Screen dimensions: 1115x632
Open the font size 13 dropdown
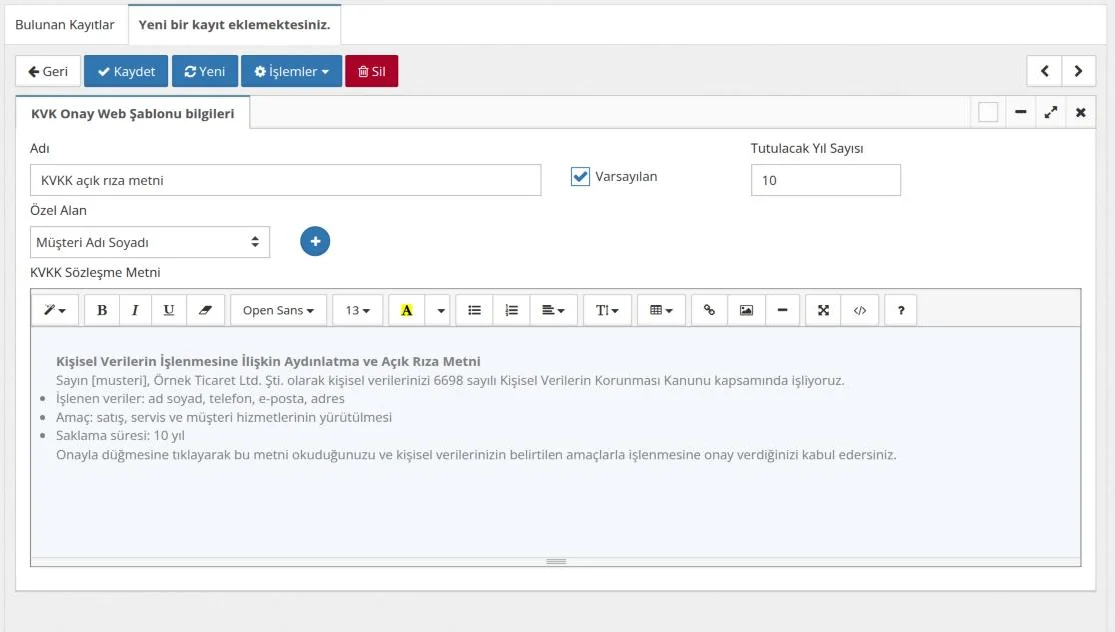[x=358, y=310]
